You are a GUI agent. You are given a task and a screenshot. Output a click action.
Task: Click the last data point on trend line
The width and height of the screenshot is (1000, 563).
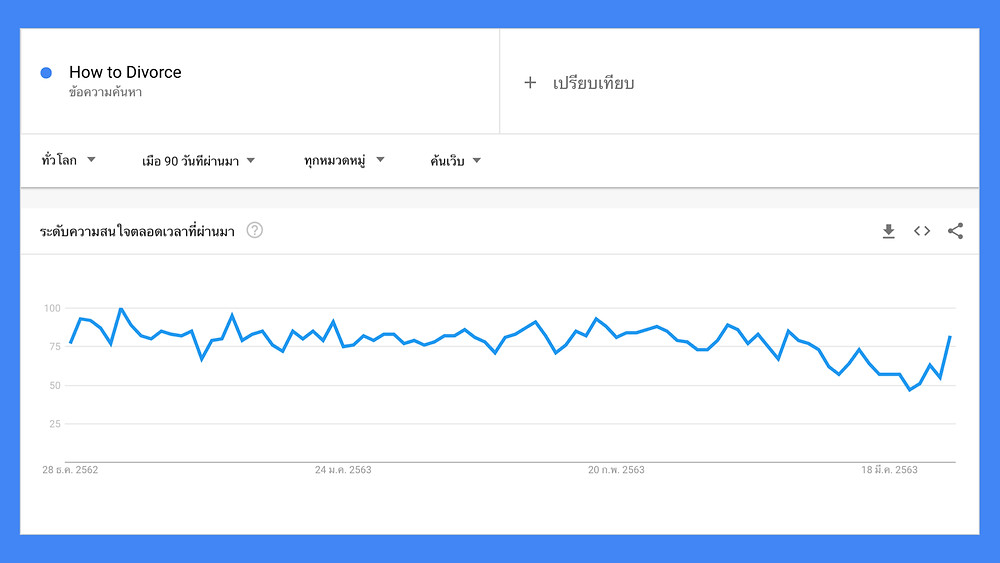(x=950, y=336)
